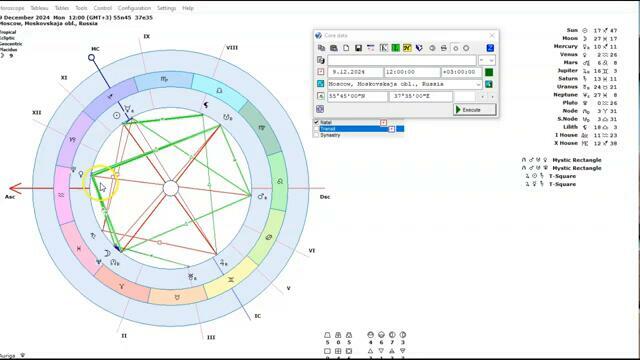
Task: Open the Tools menu
Action: click(x=81, y=8)
